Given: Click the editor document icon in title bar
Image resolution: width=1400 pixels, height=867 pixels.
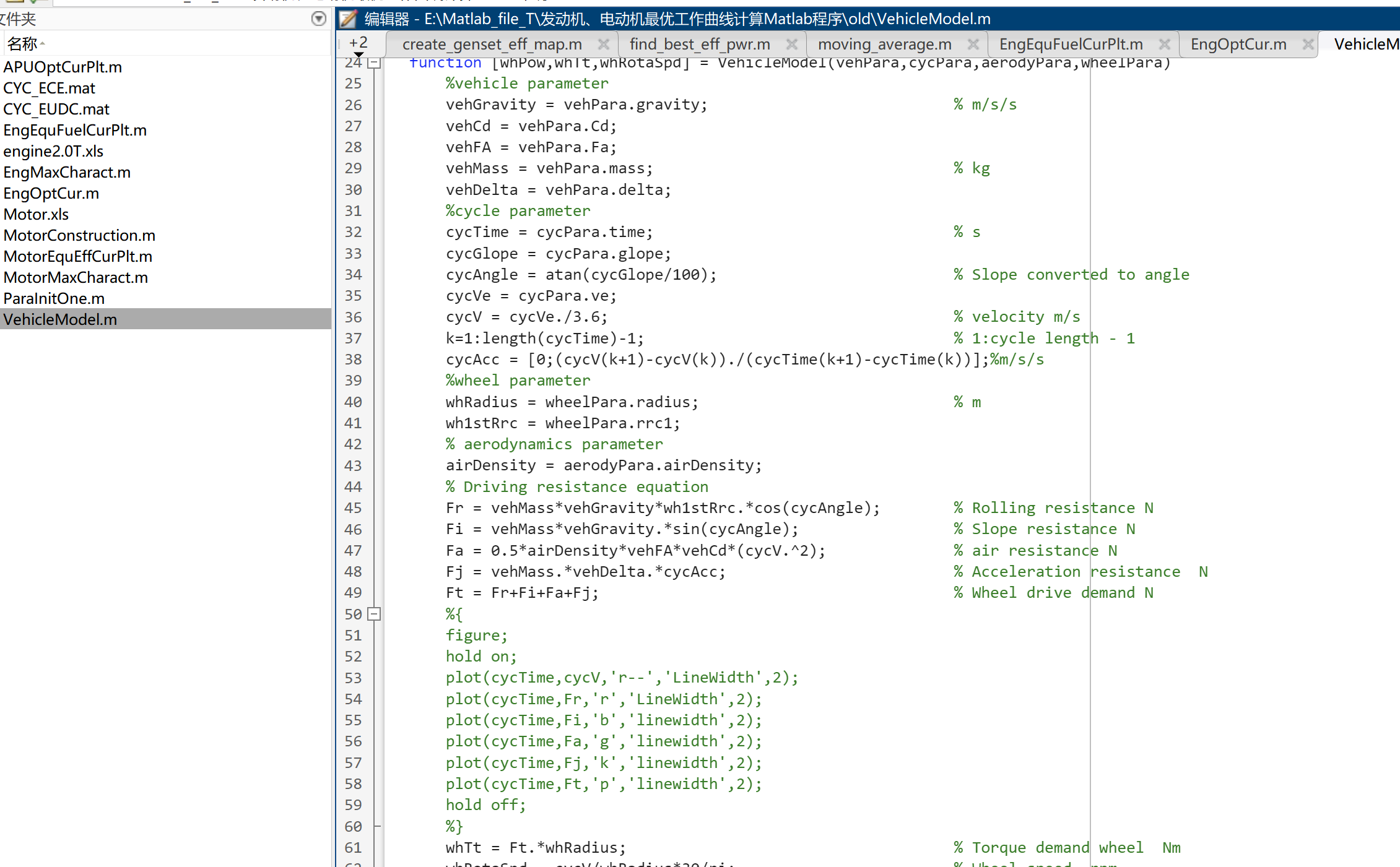Looking at the screenshot, I should [x=349, y=19].
